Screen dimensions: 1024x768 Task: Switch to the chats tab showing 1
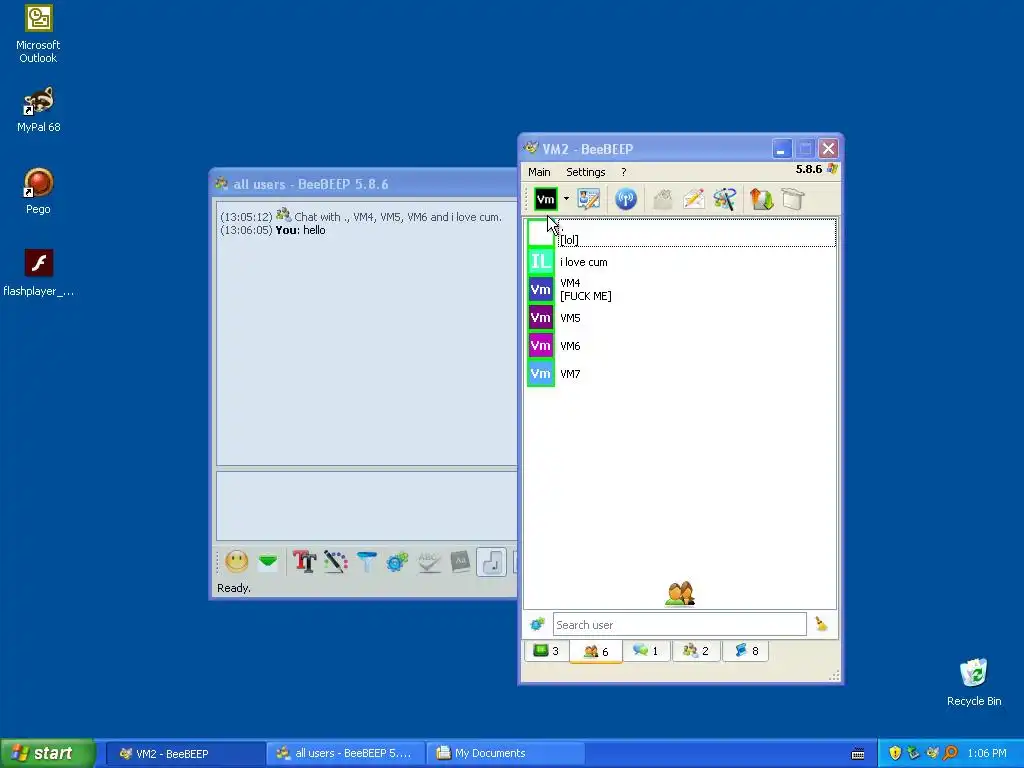(x=646, y=650)
